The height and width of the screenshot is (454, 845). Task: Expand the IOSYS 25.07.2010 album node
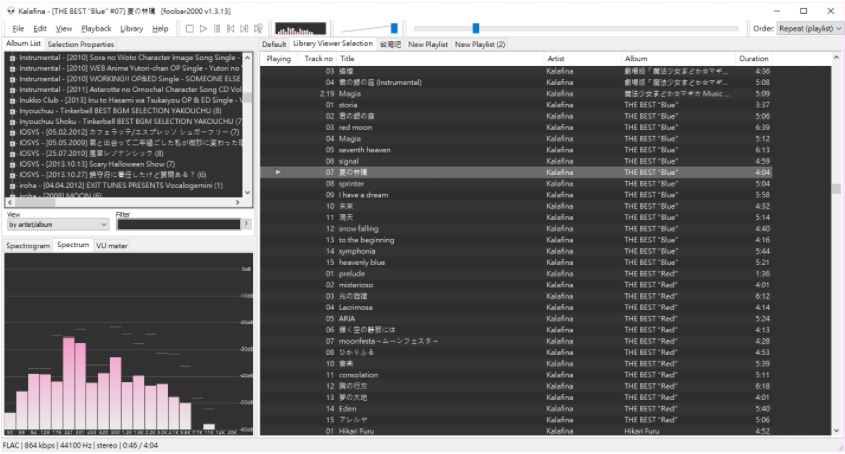pos(12,154)
